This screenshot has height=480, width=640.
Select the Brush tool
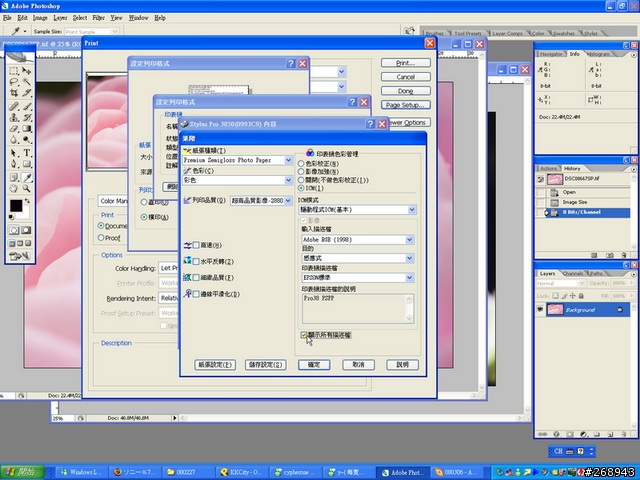[26, 107]
